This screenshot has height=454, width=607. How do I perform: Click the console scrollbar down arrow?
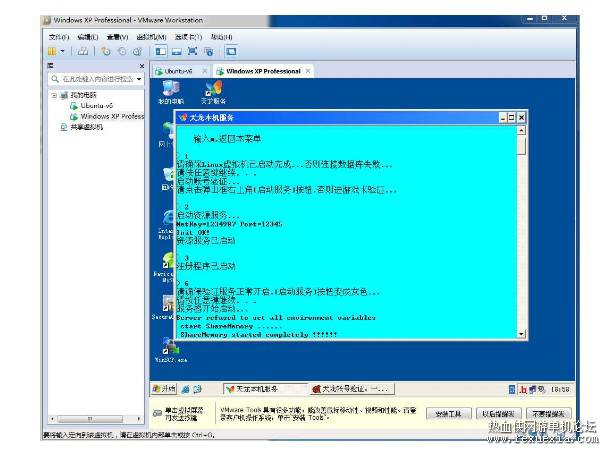pos(521,334)
